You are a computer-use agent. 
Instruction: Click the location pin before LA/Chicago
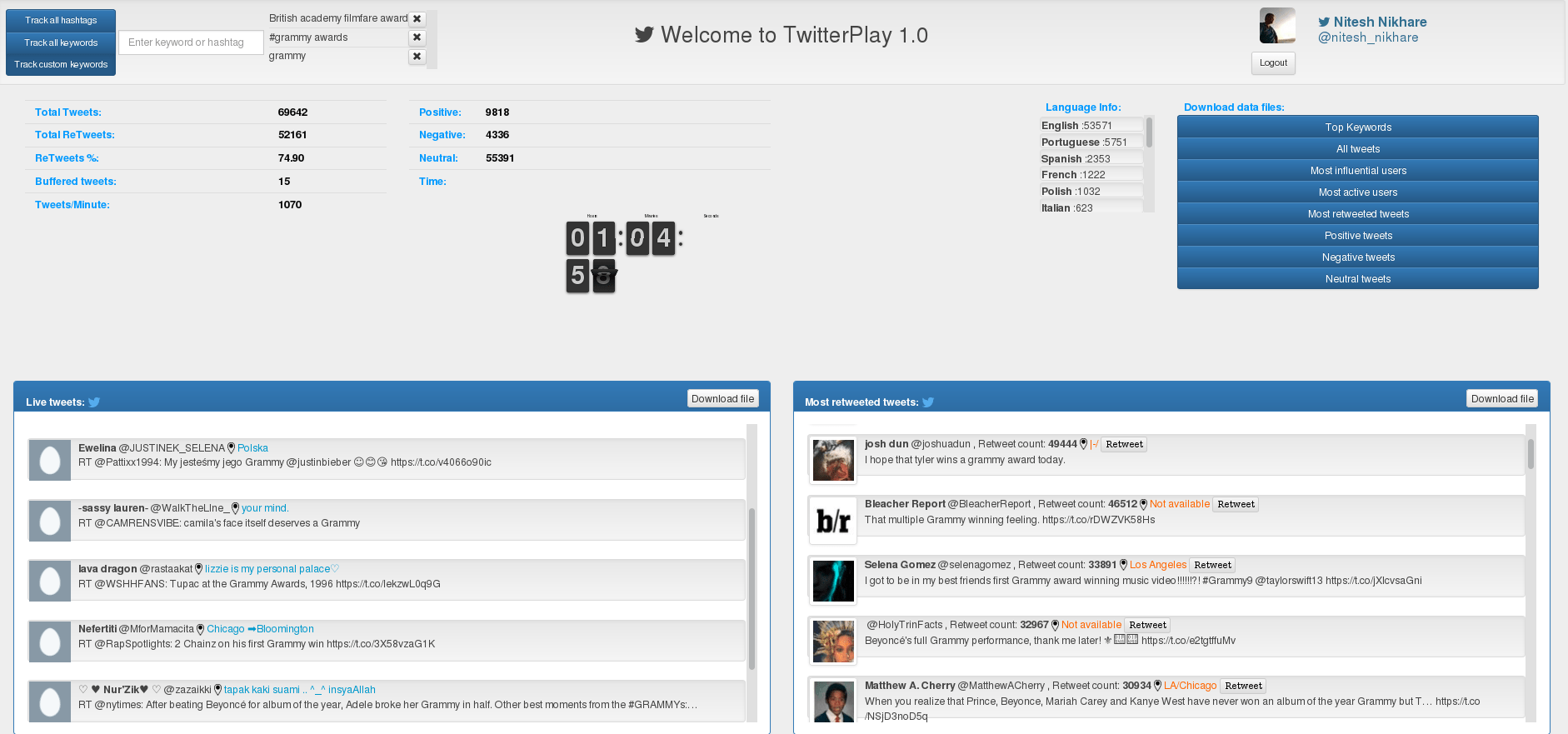1157,686
